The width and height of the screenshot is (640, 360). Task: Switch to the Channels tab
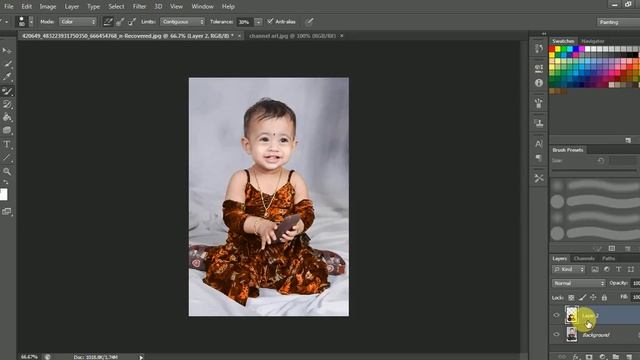coord(584,259)
